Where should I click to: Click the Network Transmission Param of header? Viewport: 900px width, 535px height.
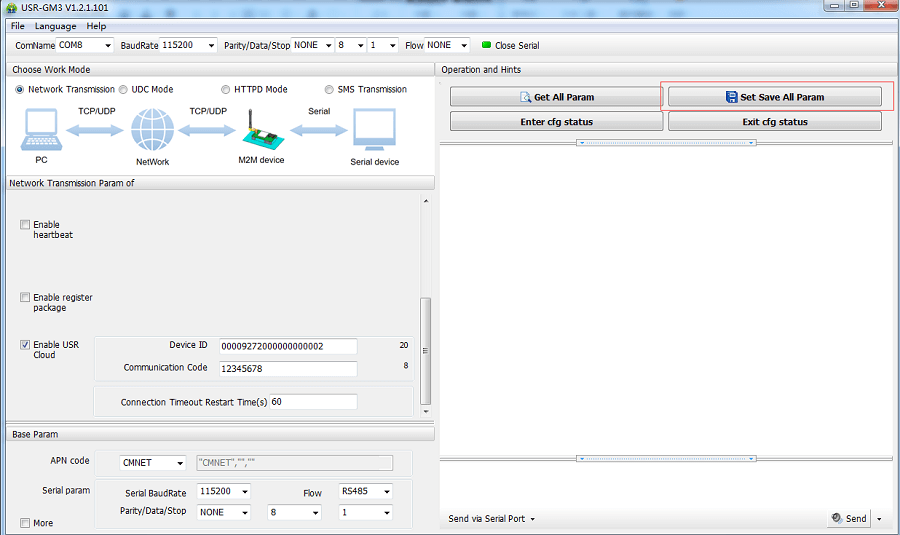pyautogui.click(x=220, y=183)
